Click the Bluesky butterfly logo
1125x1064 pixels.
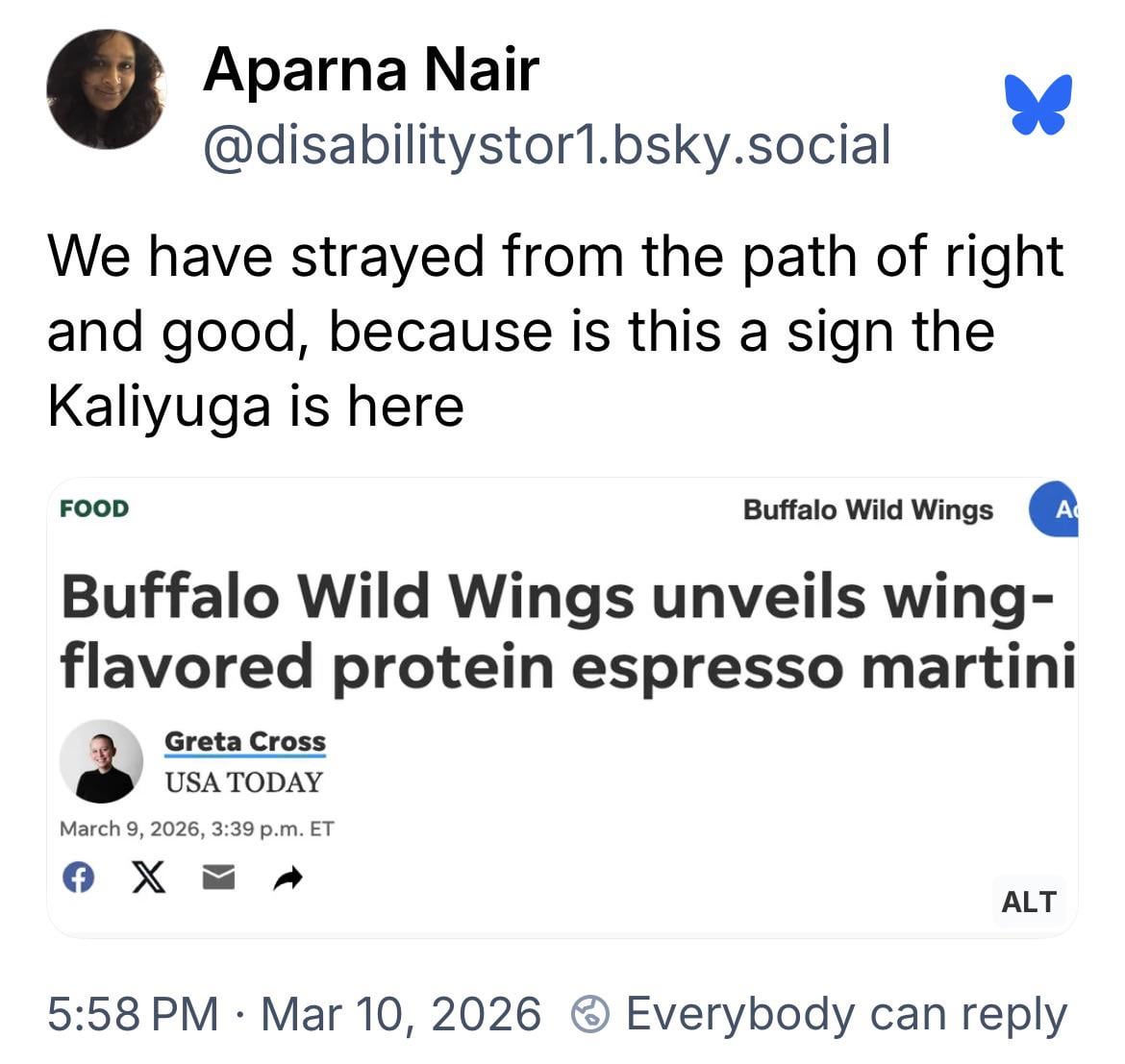(x=1037, y=103)
